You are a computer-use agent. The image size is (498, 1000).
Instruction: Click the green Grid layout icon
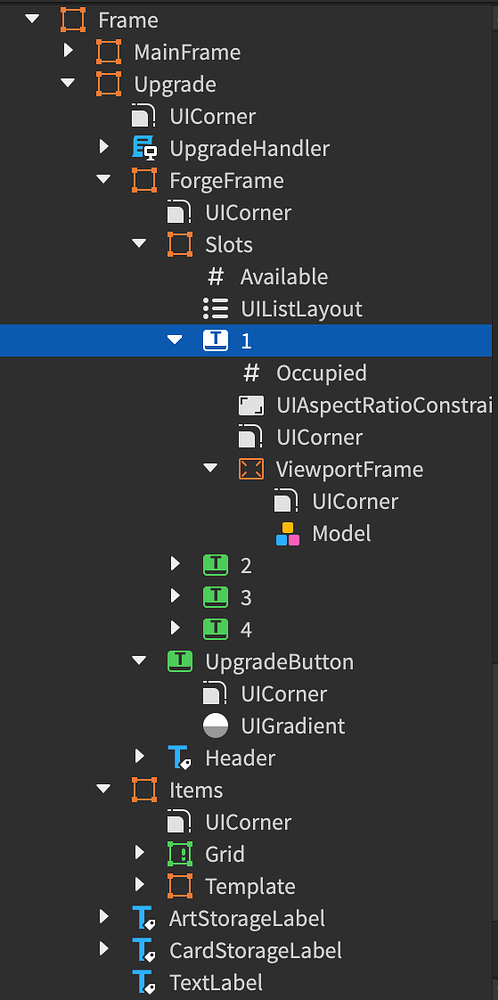(x=180, y=854)
